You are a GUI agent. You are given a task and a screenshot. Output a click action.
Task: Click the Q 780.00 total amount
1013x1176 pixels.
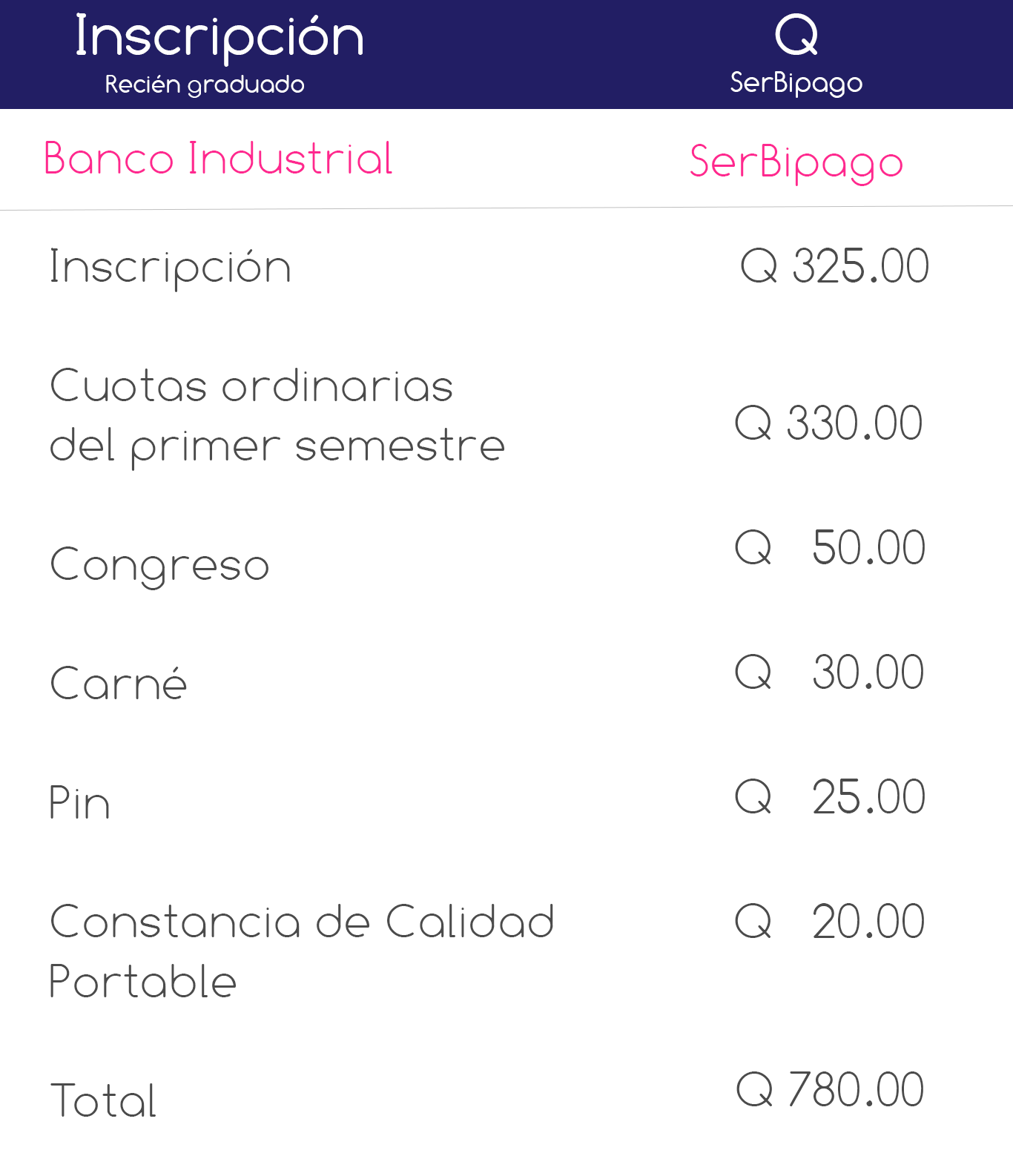(x=831, y=1090)
